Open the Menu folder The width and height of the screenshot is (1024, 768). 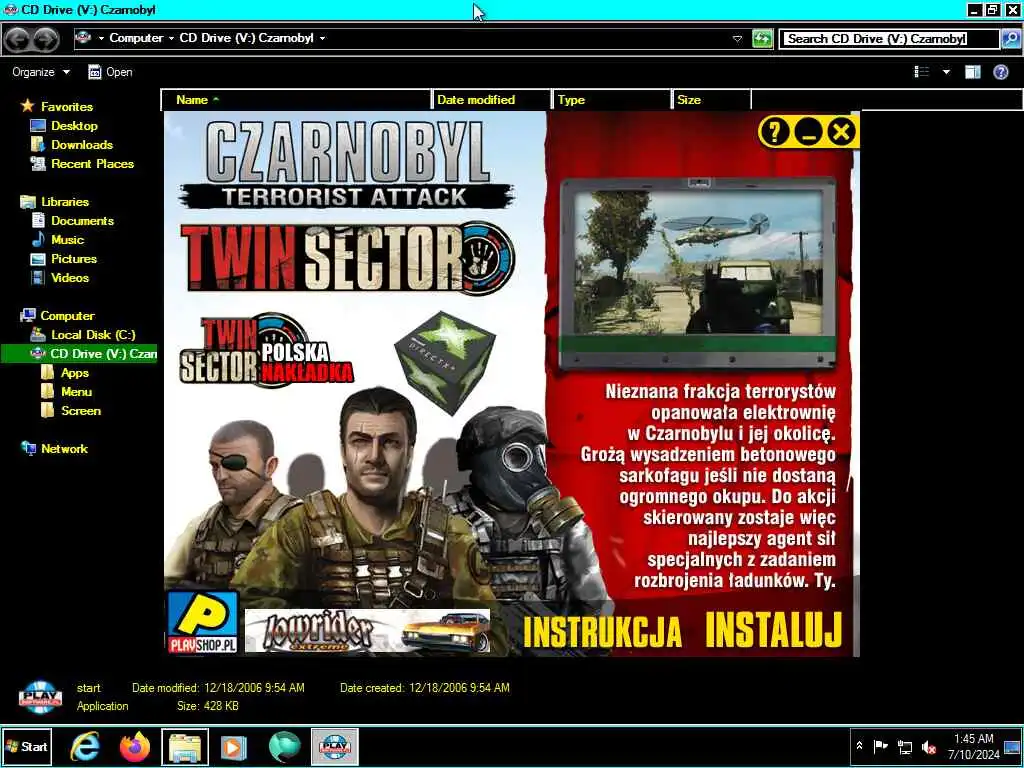[x=76, y=391]
